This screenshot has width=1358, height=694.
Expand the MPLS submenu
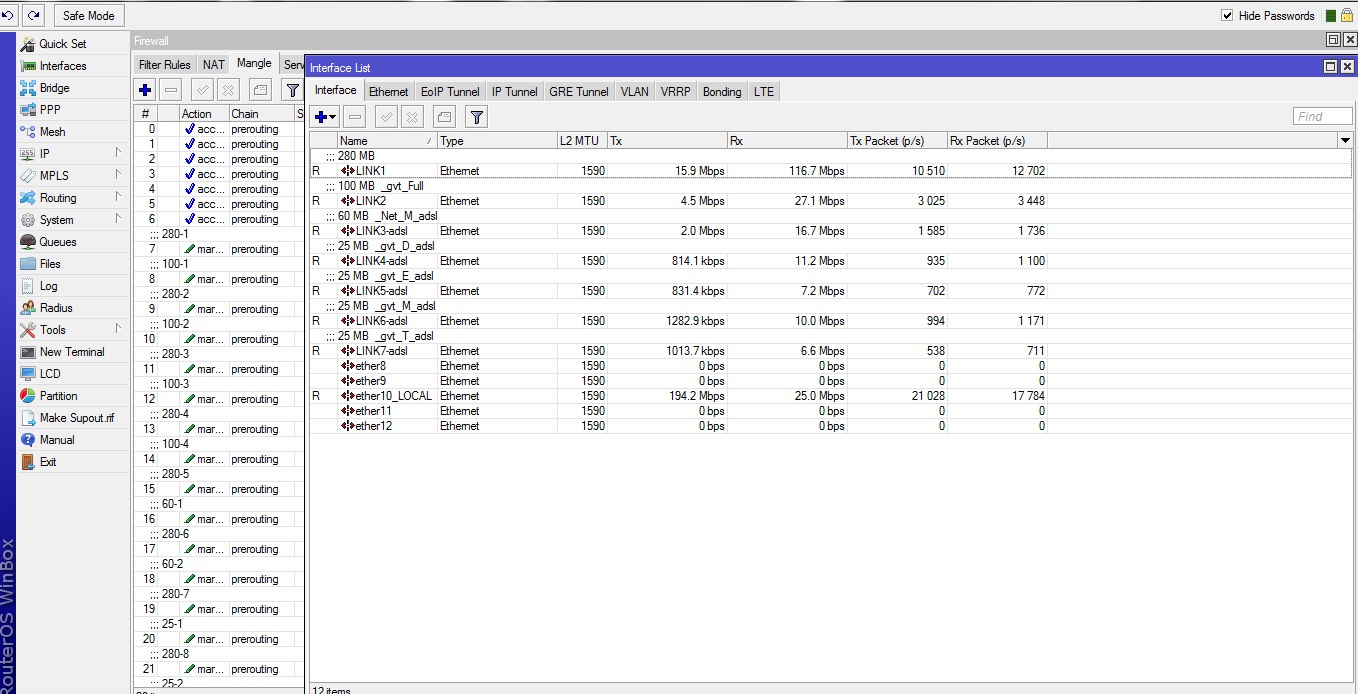coord(118,175)
